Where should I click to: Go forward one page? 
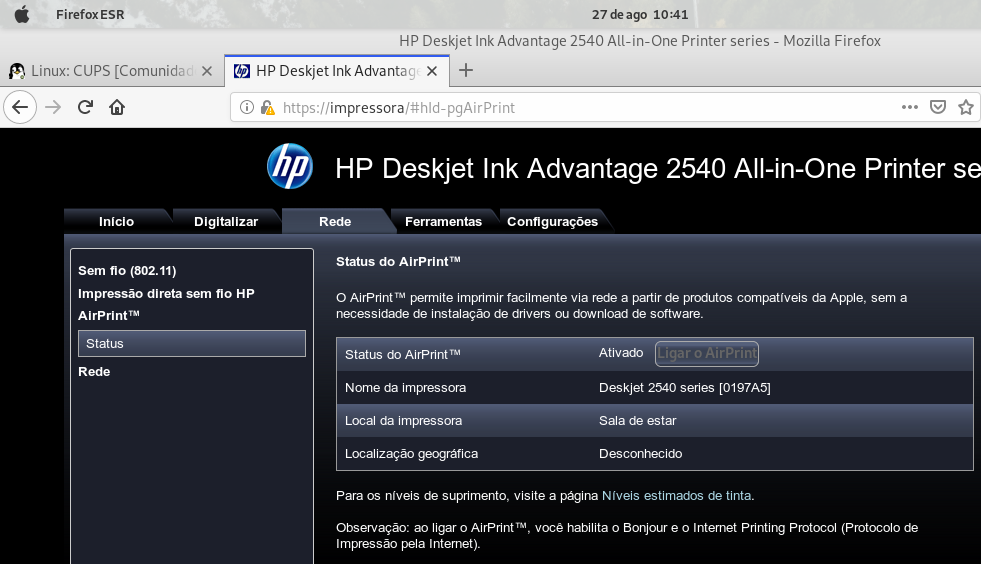53,108
